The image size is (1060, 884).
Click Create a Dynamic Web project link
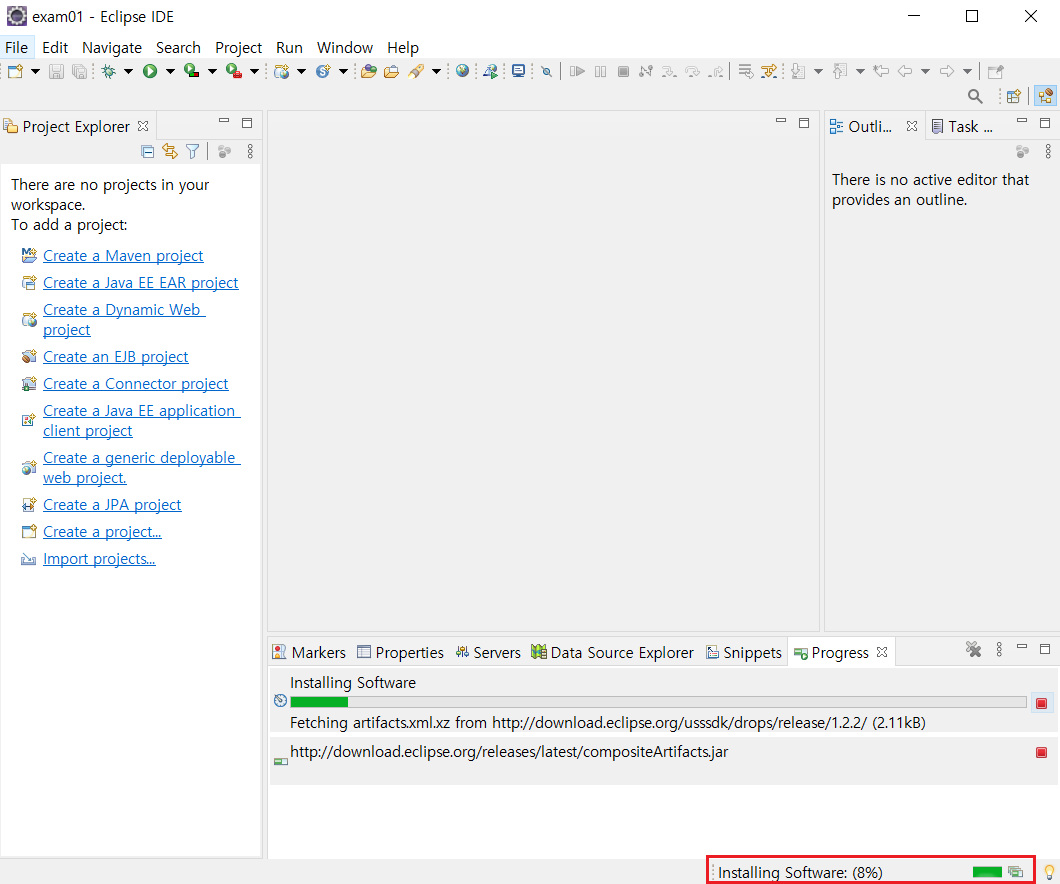[x=124, y=320]
